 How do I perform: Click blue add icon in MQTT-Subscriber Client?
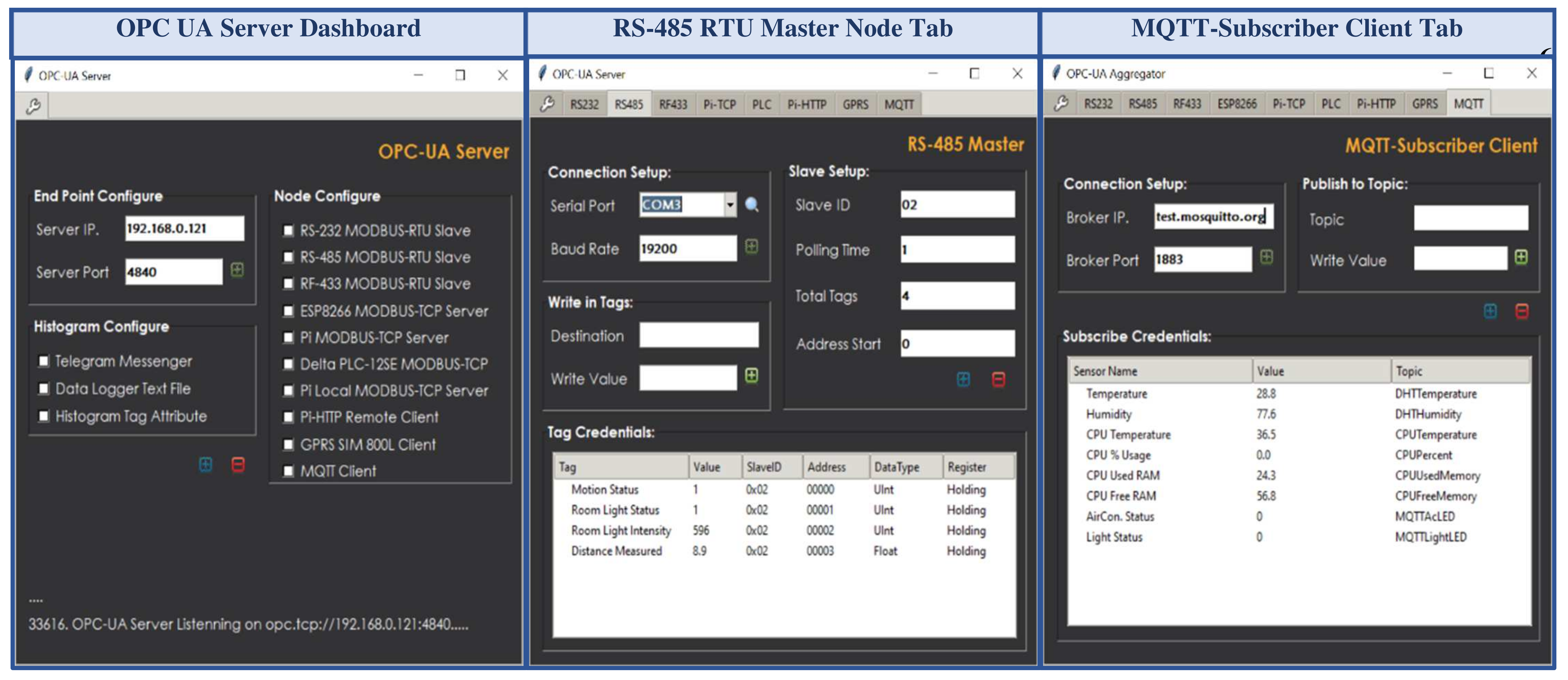[1490, 311]
